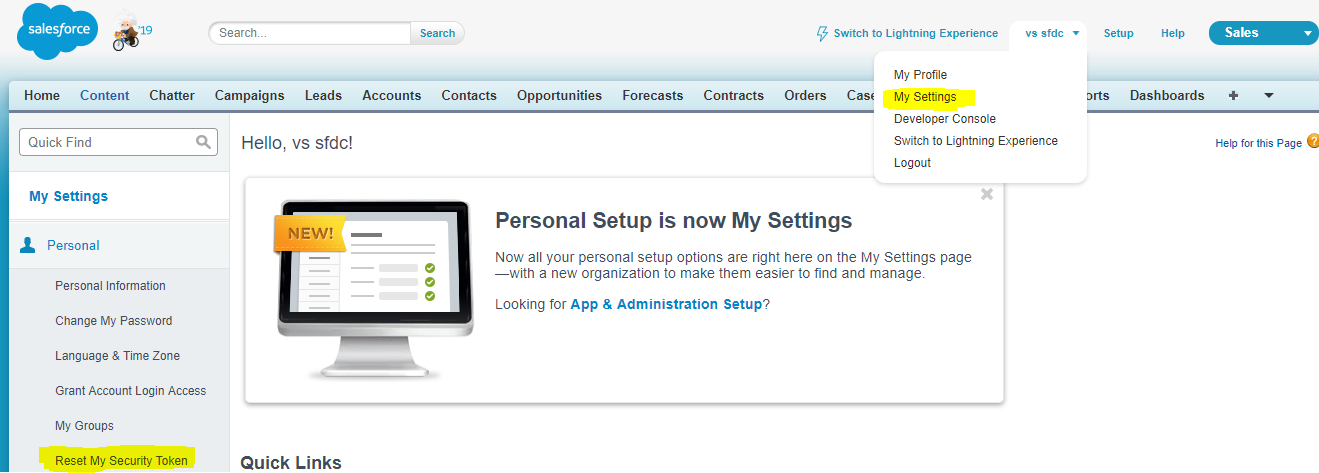Follow the App & Administration Setup link
The height and width of the screenshot is (473, 1319).
666,304
